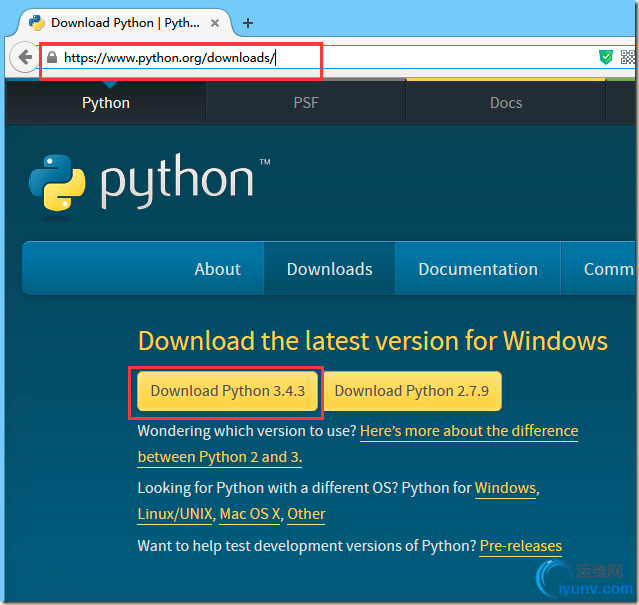The height and width of the screenshot is (605, 639).
Task: Open the Pre-releases link
Action: 520,546
